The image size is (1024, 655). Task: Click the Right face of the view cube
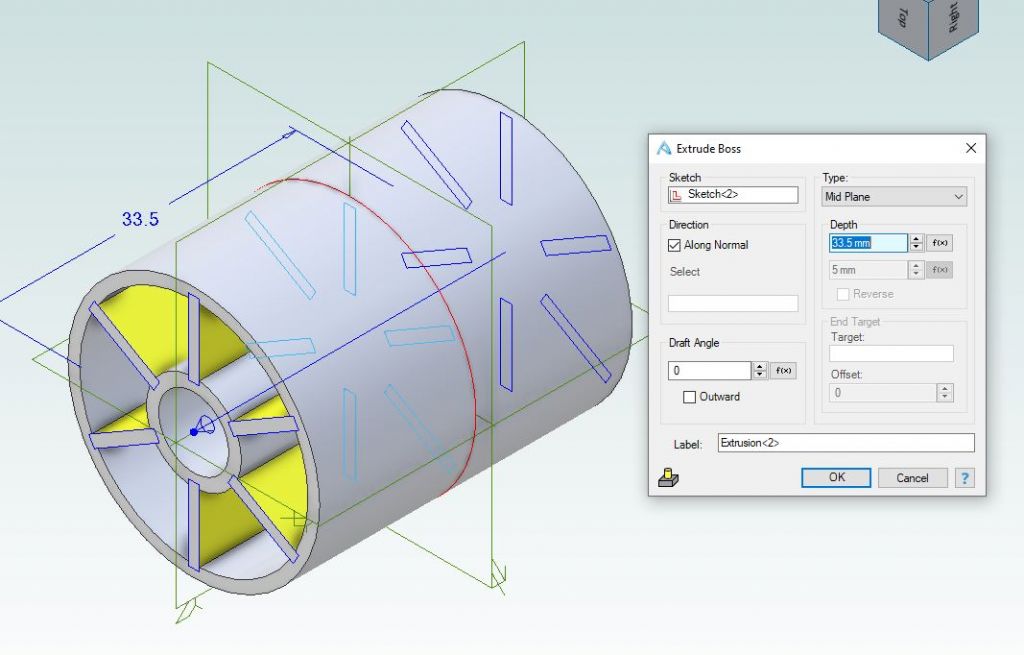tap(953, 18)
